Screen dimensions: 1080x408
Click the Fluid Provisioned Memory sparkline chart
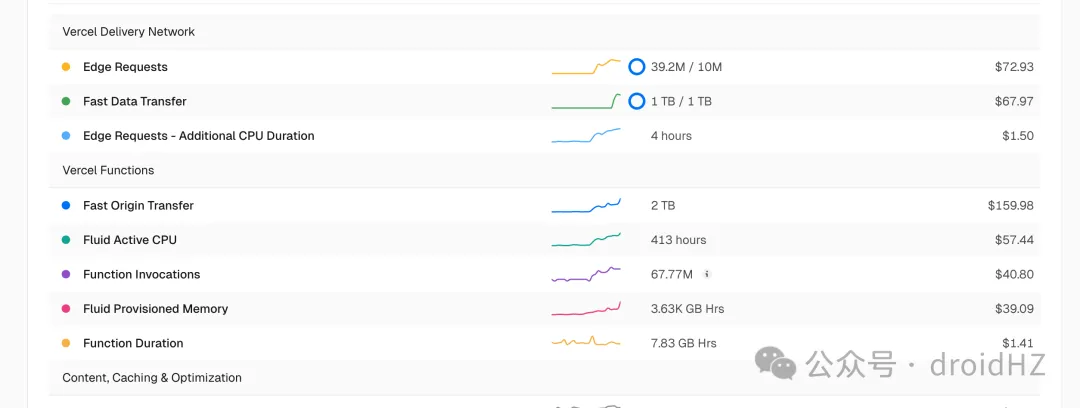(586, 309)
